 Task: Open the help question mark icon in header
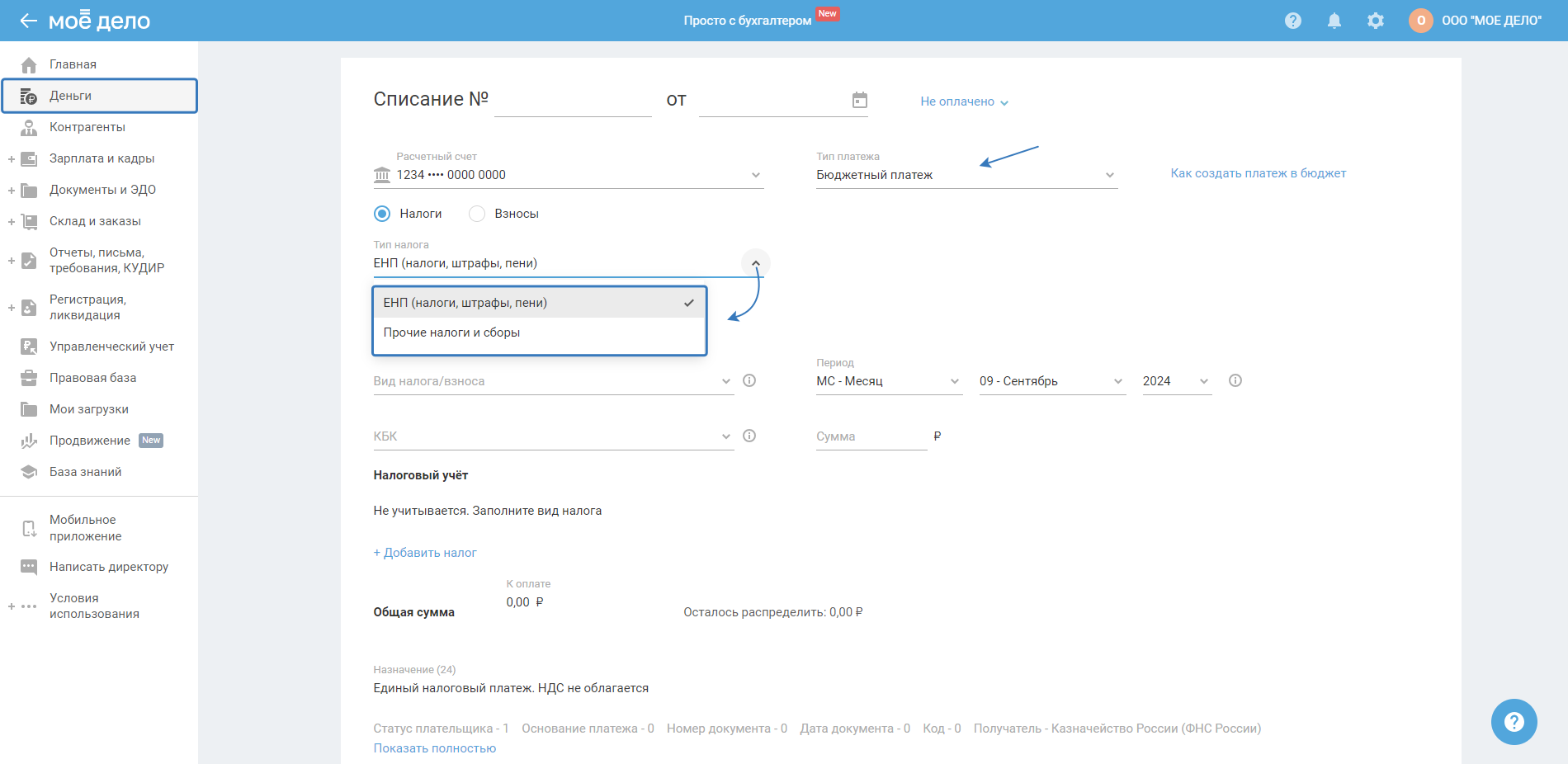point(1293,21)
